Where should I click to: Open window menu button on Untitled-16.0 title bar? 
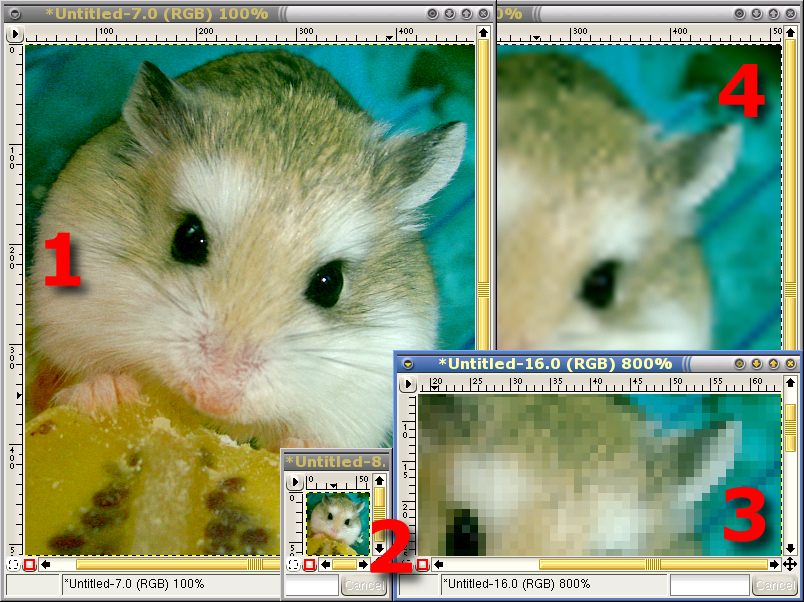(x=408, y=364)
